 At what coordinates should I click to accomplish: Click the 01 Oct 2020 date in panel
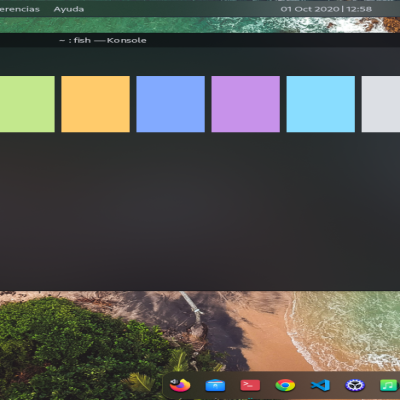(x=310, y=9)
